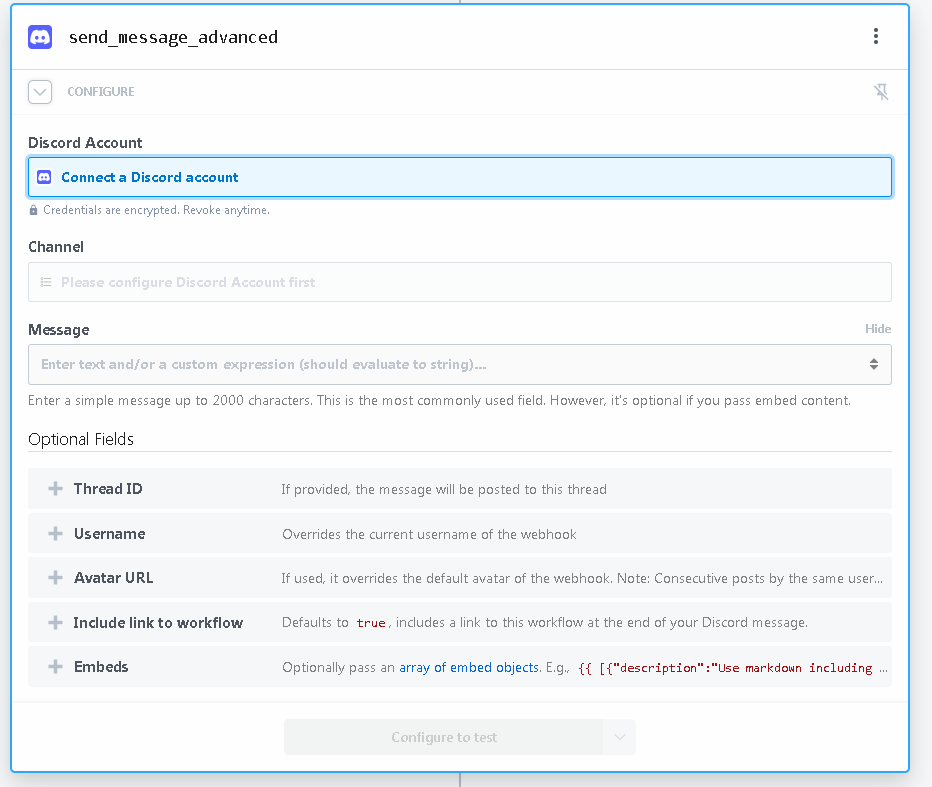
Task: Click Hide next to Message label
Action: [878, 329]
